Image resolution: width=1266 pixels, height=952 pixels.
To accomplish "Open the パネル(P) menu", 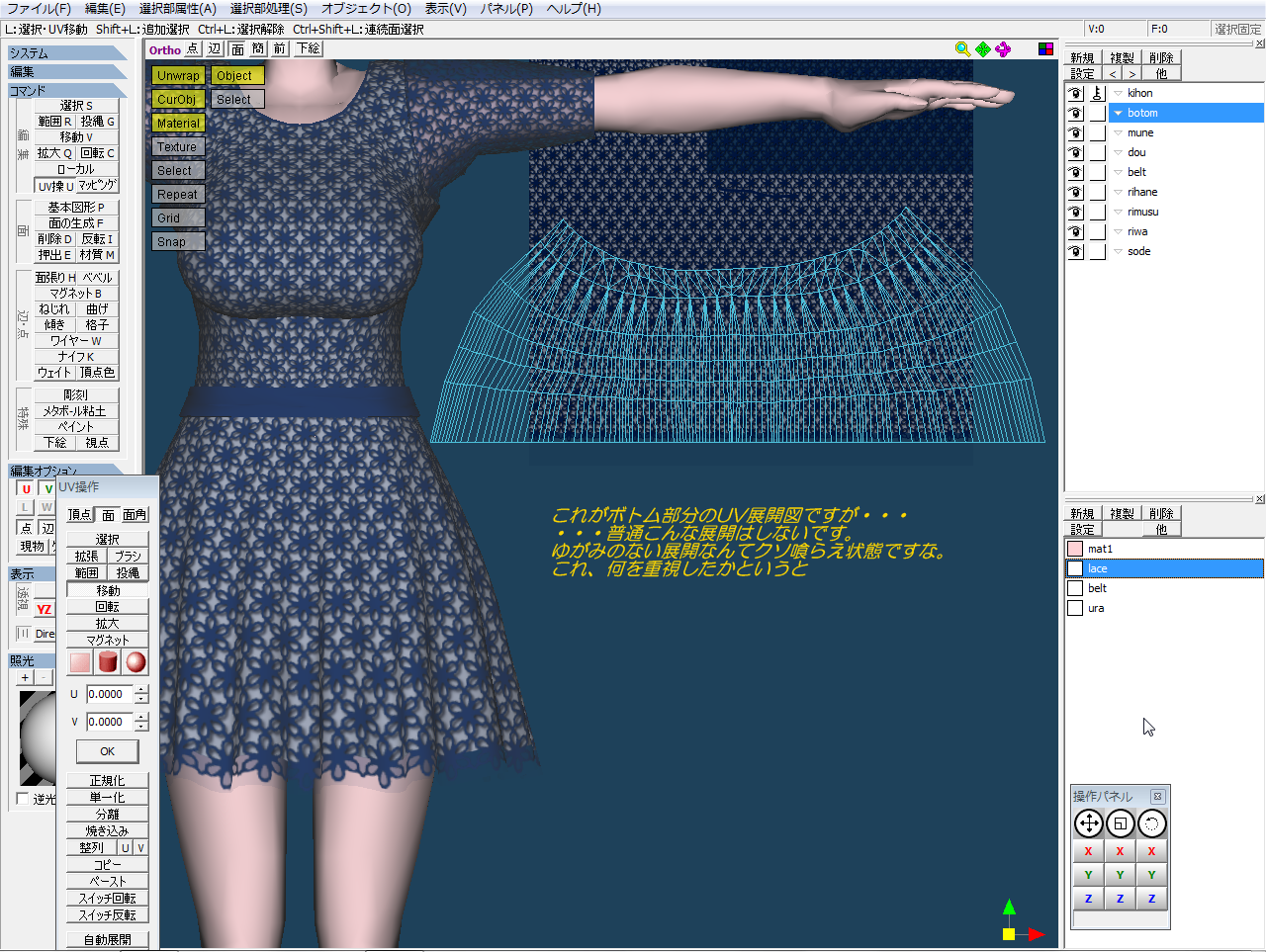I will click(506, 9).
